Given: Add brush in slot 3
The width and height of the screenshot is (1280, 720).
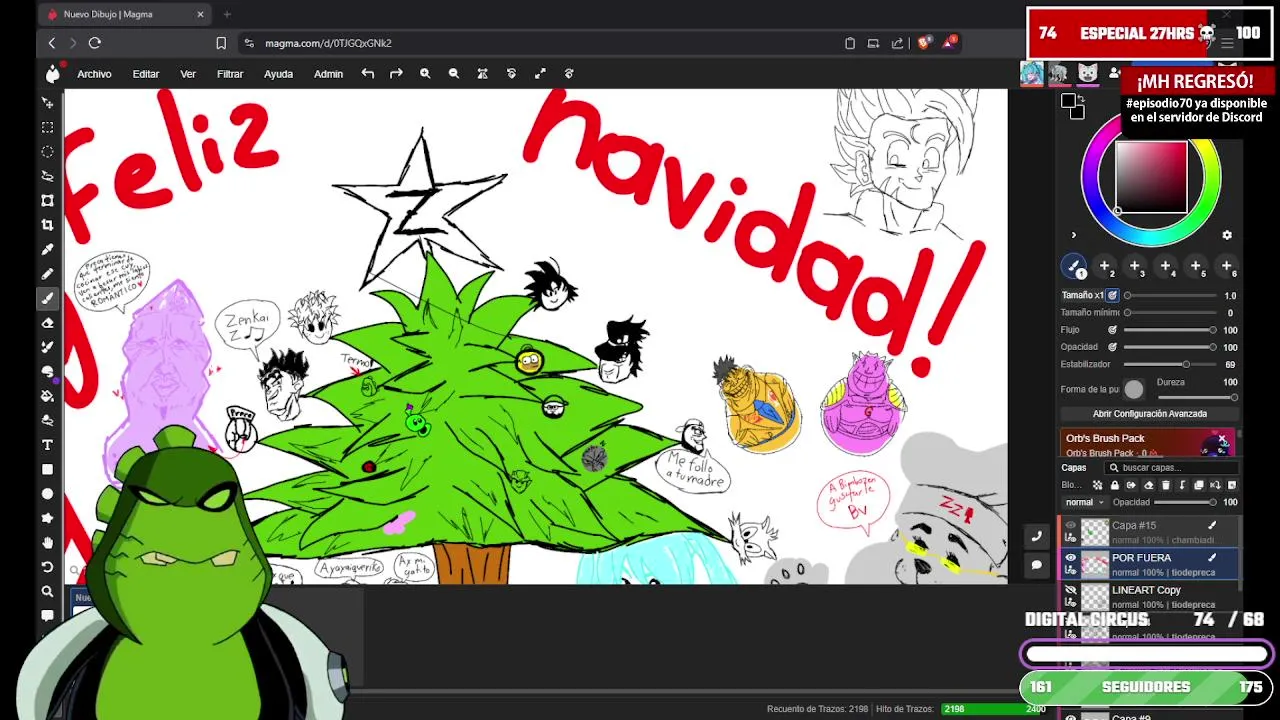Looking at the screenshot, I should pyautogui.click(x=1134, y=267).
